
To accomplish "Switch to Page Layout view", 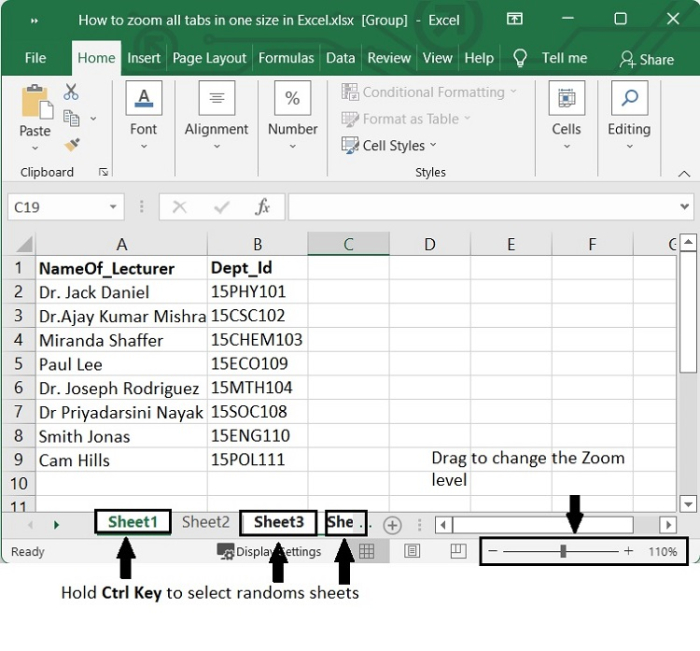I will (x=412, y=551).
